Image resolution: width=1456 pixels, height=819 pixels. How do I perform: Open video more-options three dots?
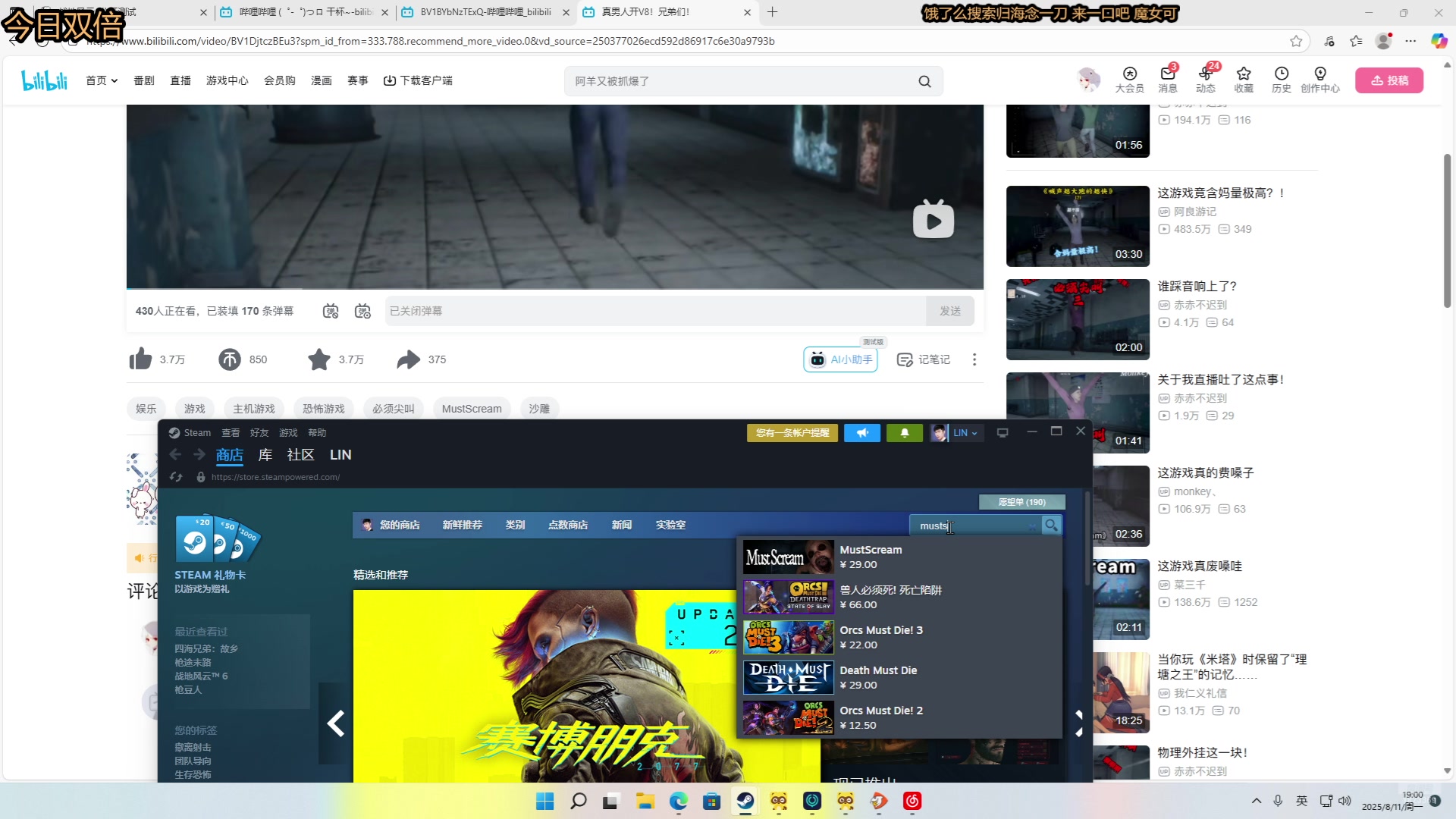point(974,359)
